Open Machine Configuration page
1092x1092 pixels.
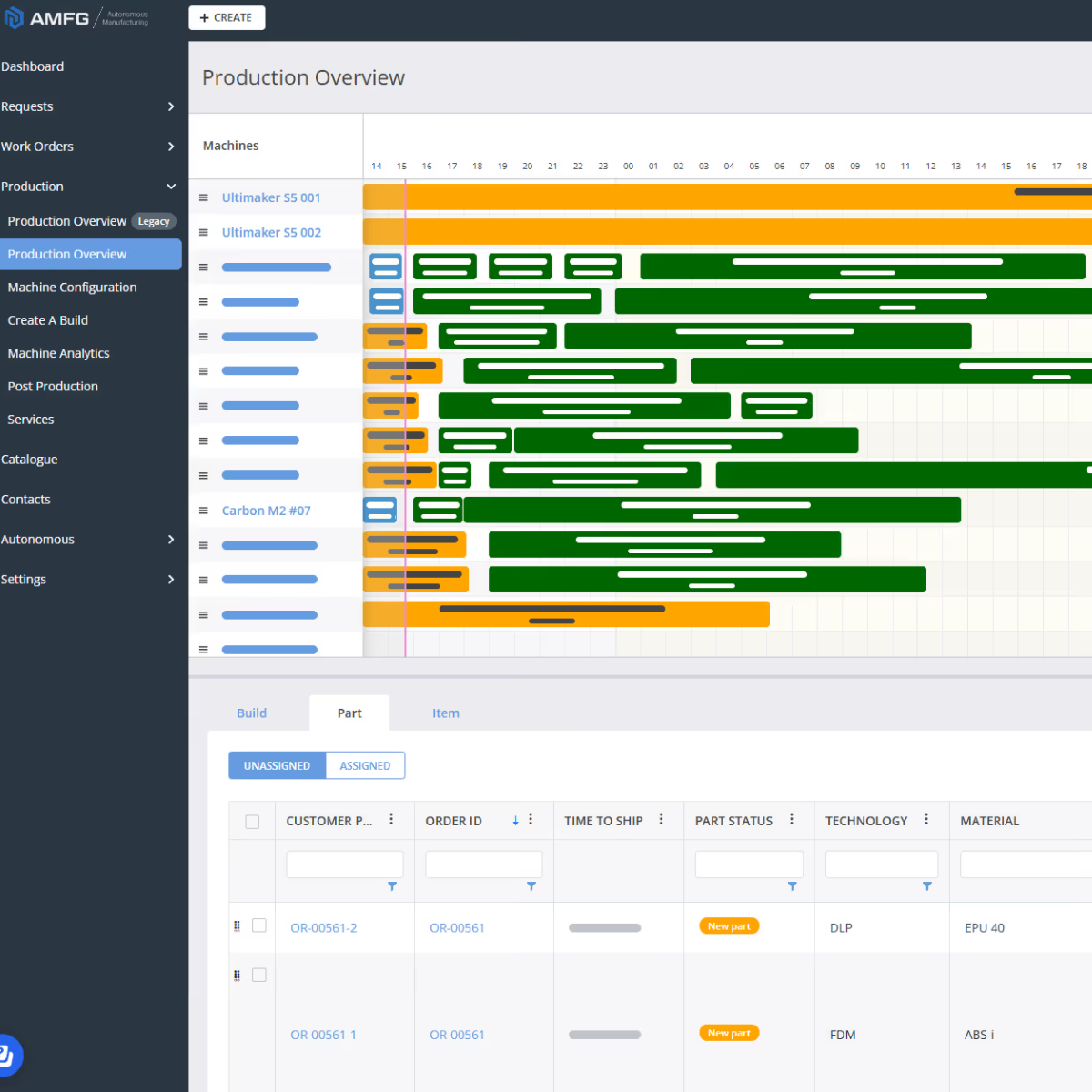72,288
